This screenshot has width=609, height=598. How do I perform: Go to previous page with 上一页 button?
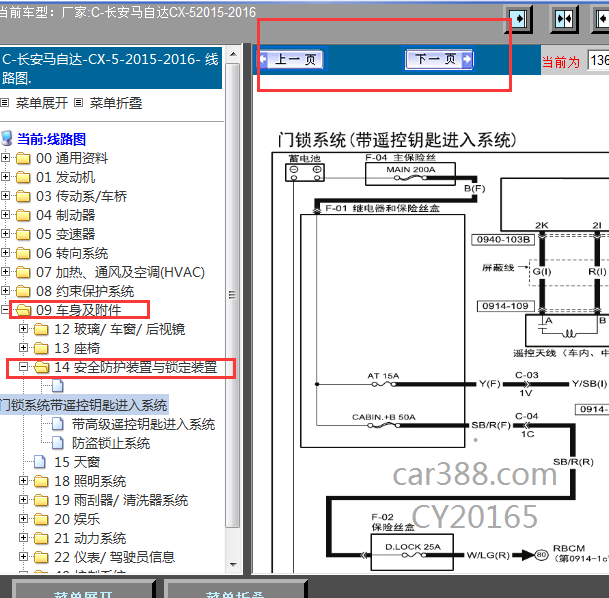(291, 60)
